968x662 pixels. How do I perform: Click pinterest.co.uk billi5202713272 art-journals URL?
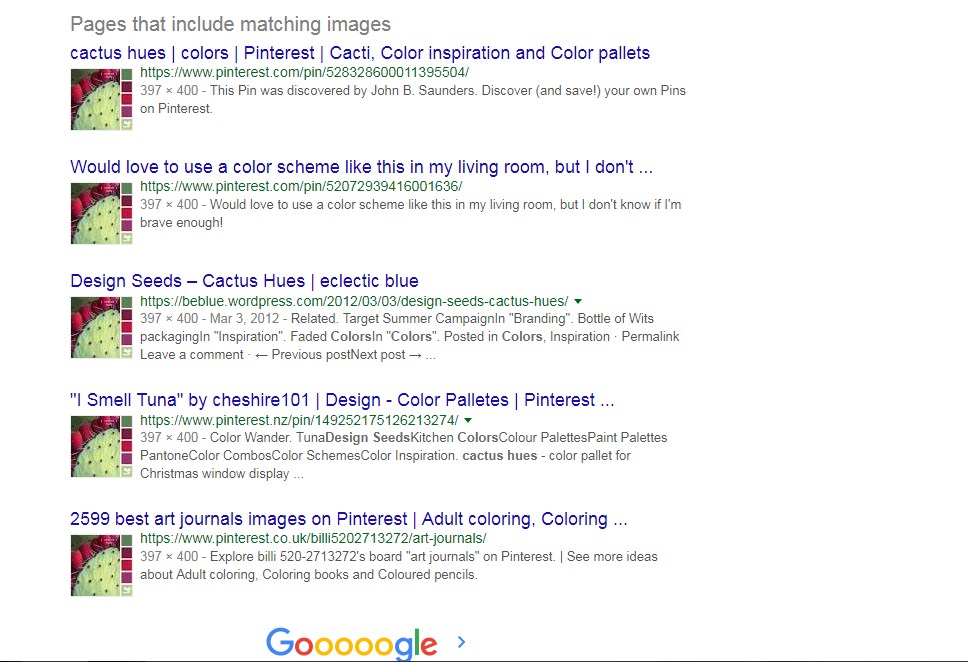313,538
